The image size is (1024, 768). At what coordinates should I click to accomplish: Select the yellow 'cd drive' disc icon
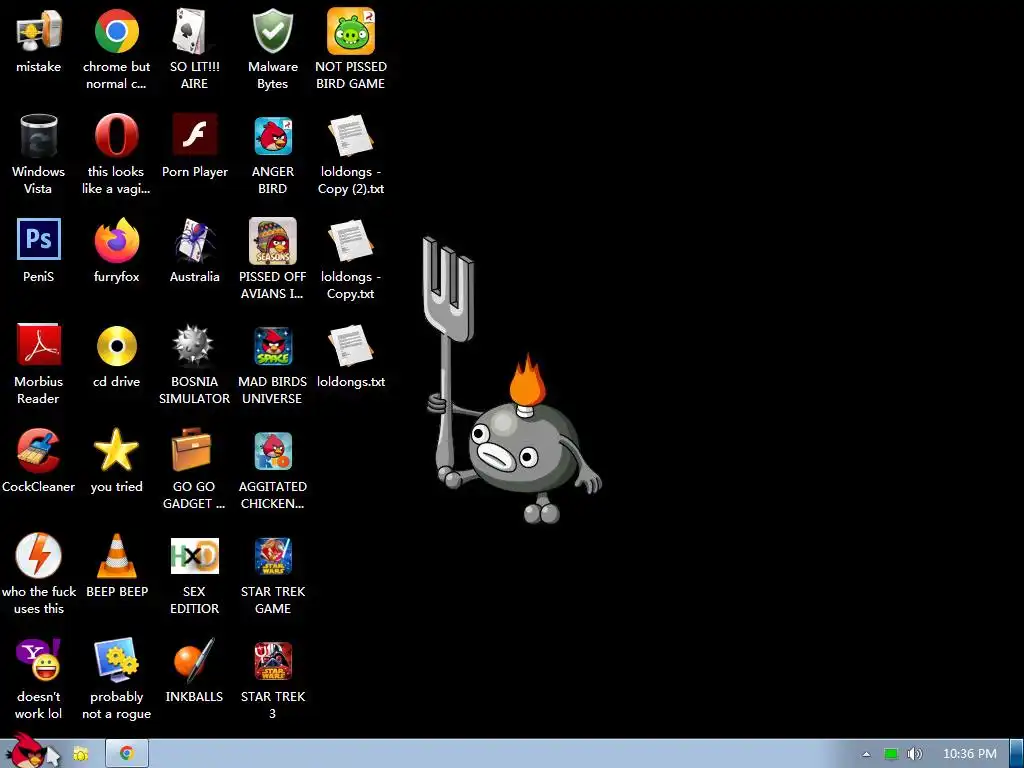coord(116,345)
